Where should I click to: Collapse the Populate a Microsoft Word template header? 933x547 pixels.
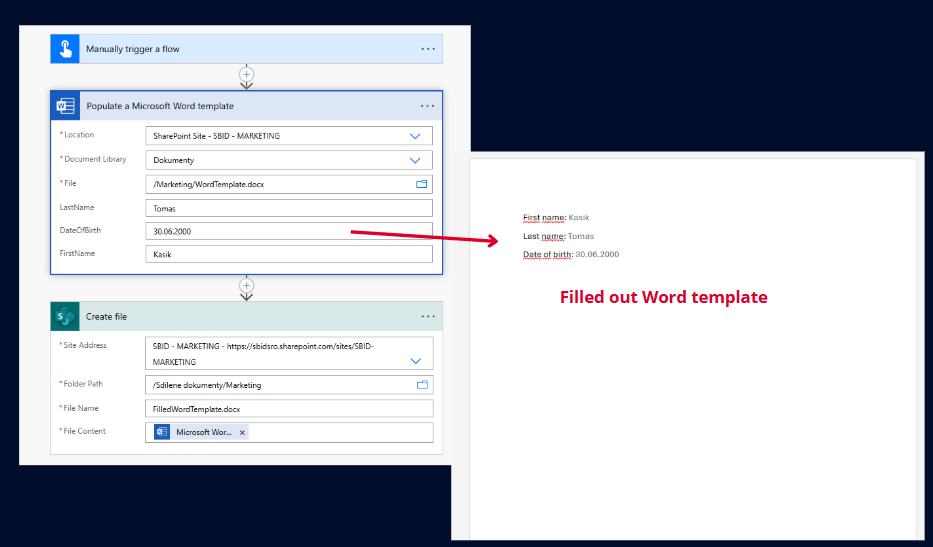coord(246,106)
